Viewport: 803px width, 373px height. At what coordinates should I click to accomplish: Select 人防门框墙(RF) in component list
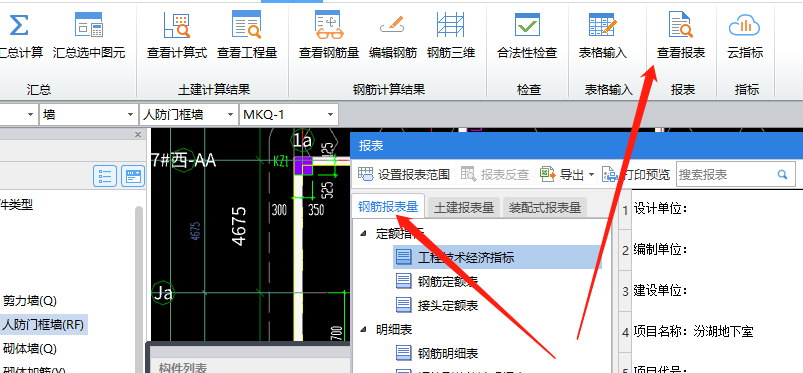(x=43, y=324)
